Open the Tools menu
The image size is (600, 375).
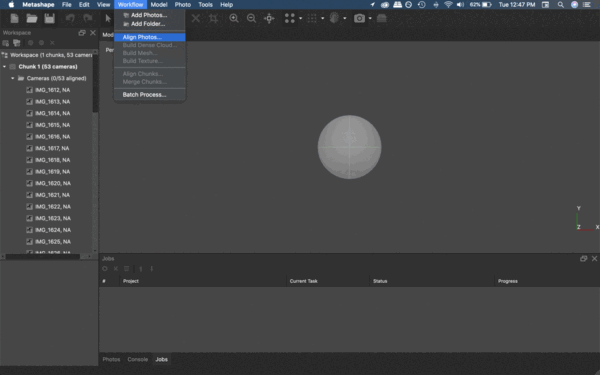click(205, 5)
